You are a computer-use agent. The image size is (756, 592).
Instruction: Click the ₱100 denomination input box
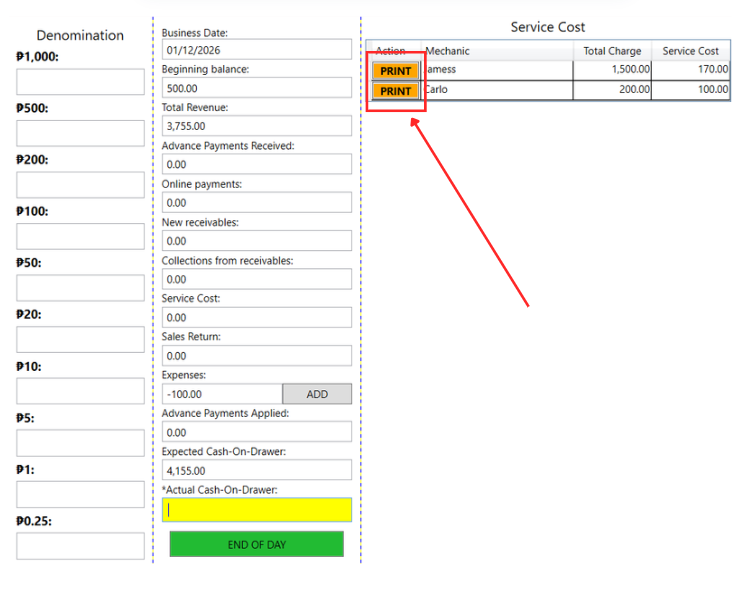coord(80,236)
